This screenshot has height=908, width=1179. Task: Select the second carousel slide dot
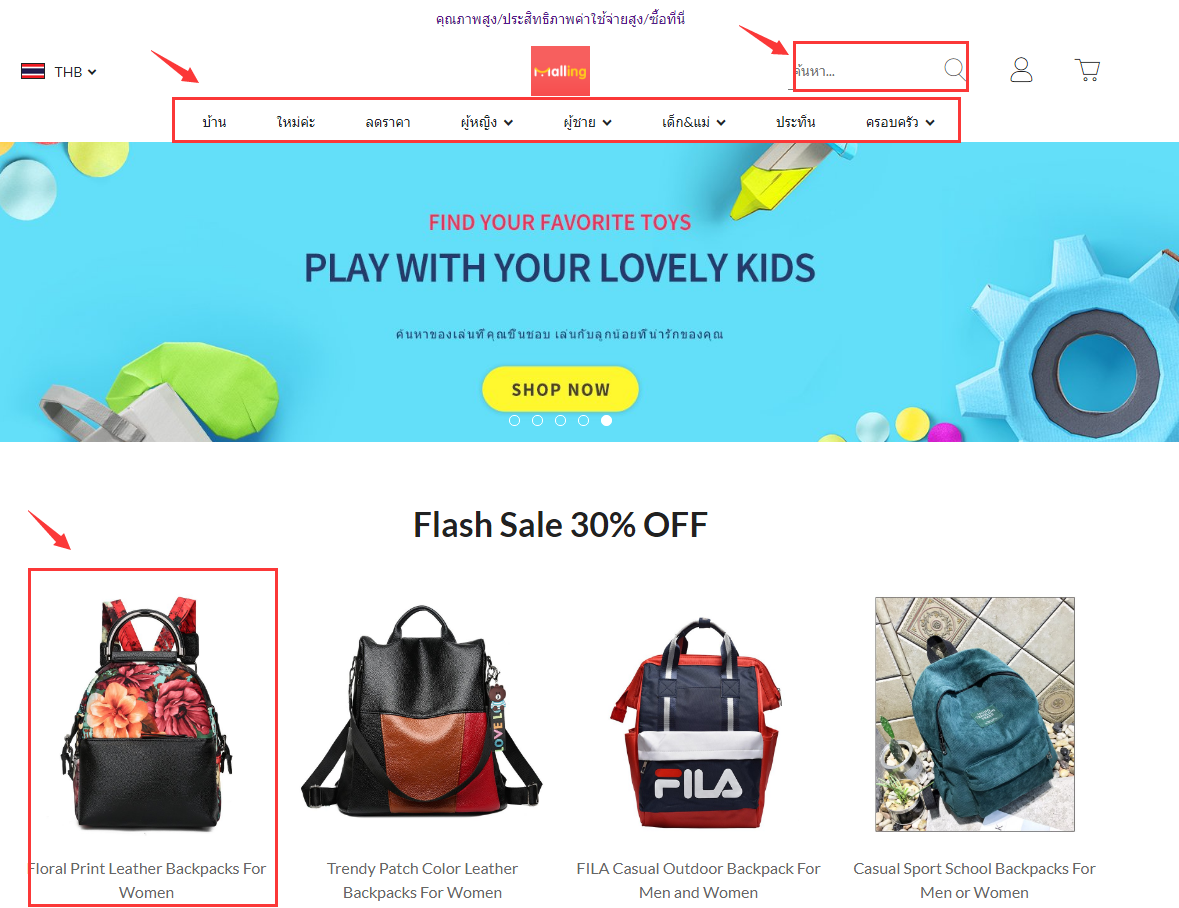click(x=538, y=421)
